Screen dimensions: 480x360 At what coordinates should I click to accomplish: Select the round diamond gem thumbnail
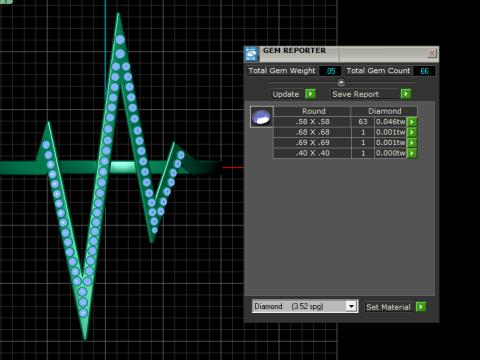click(262, 117)
